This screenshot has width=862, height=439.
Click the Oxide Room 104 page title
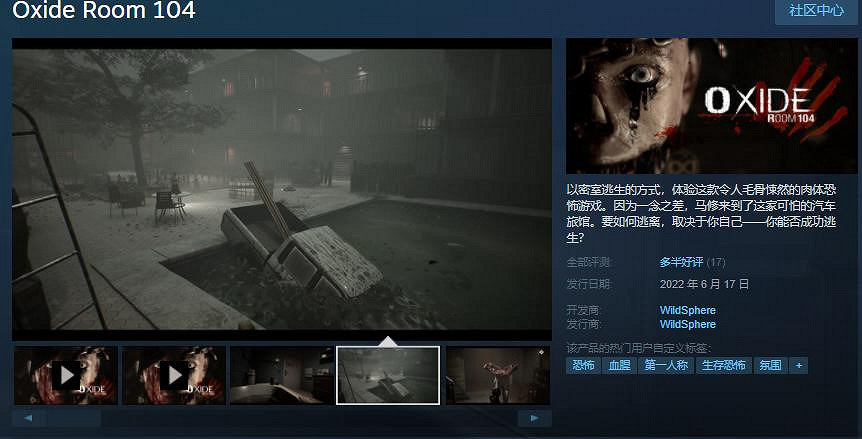tap(104, 10)
